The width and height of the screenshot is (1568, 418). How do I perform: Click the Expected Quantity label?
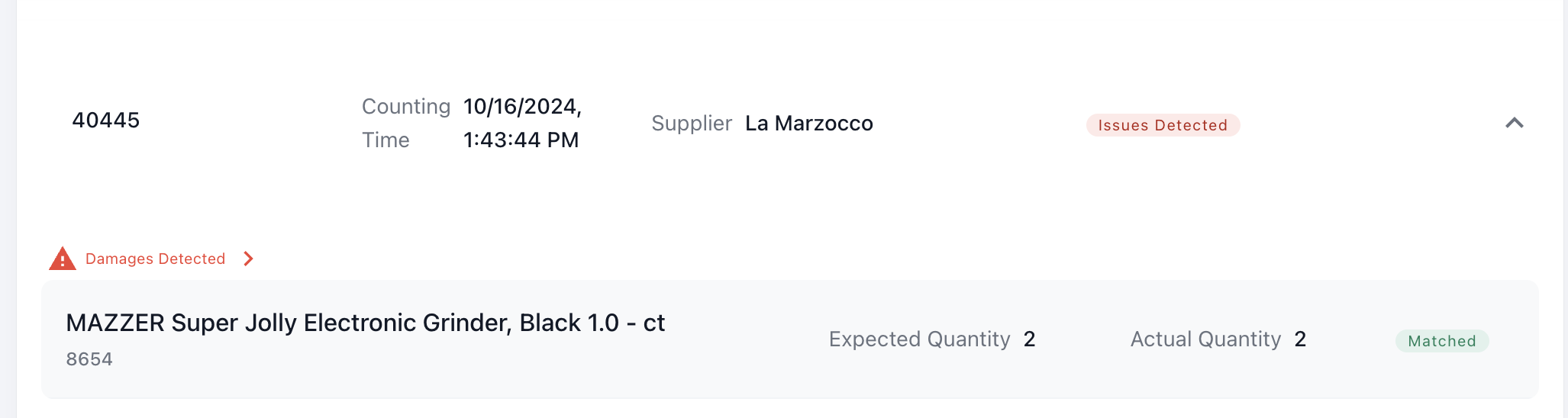[x=919, y=339]
